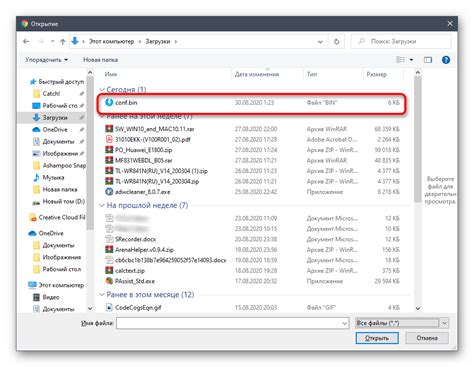Open the Упорядочить menu
Viewport: 474px width, 367px height.
(x=46, y=60)
